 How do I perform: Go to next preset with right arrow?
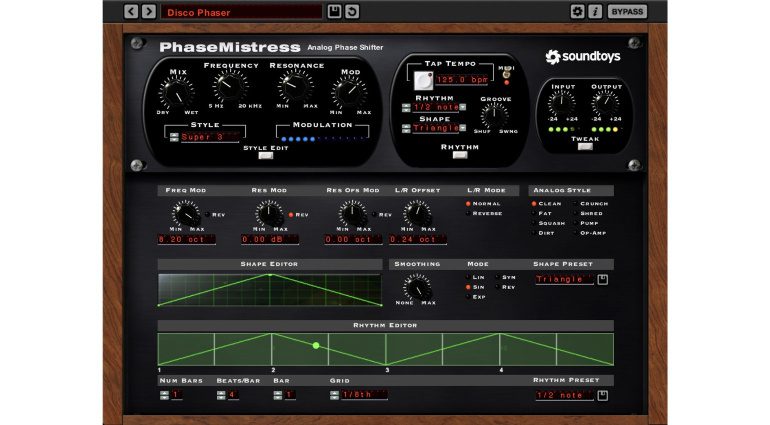[x=149, y=11]
